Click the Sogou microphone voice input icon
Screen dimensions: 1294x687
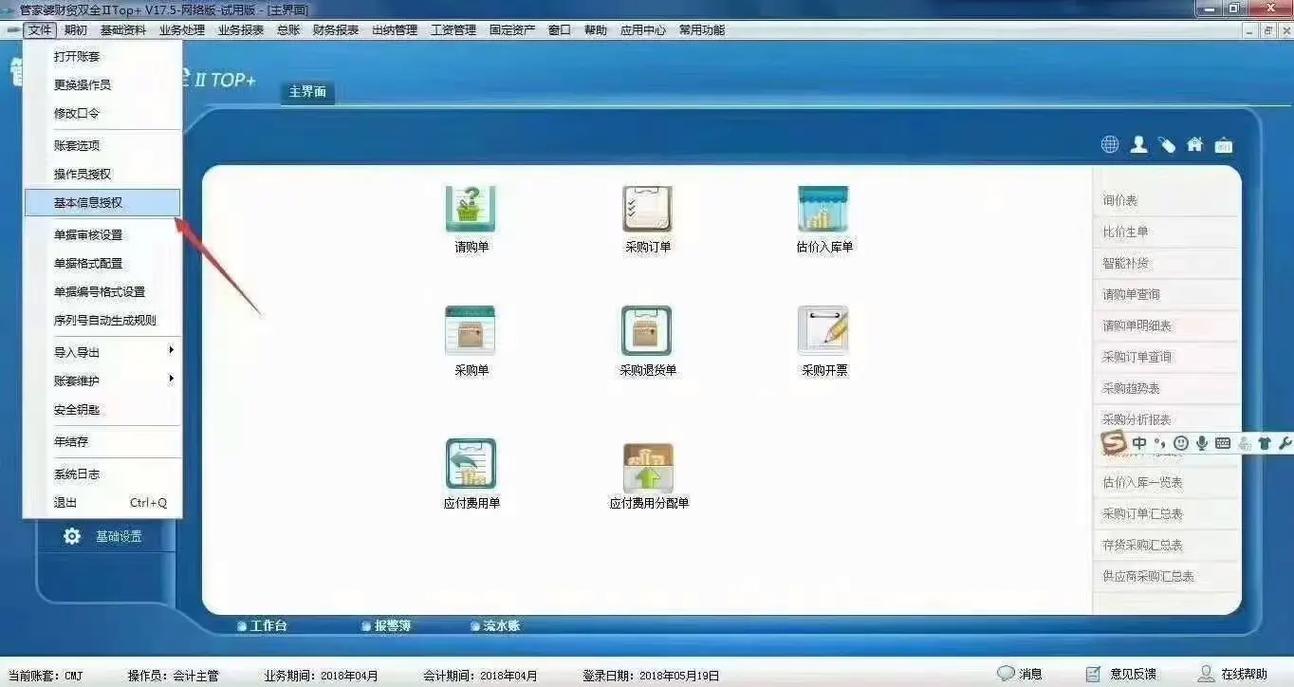(1201, 443)
